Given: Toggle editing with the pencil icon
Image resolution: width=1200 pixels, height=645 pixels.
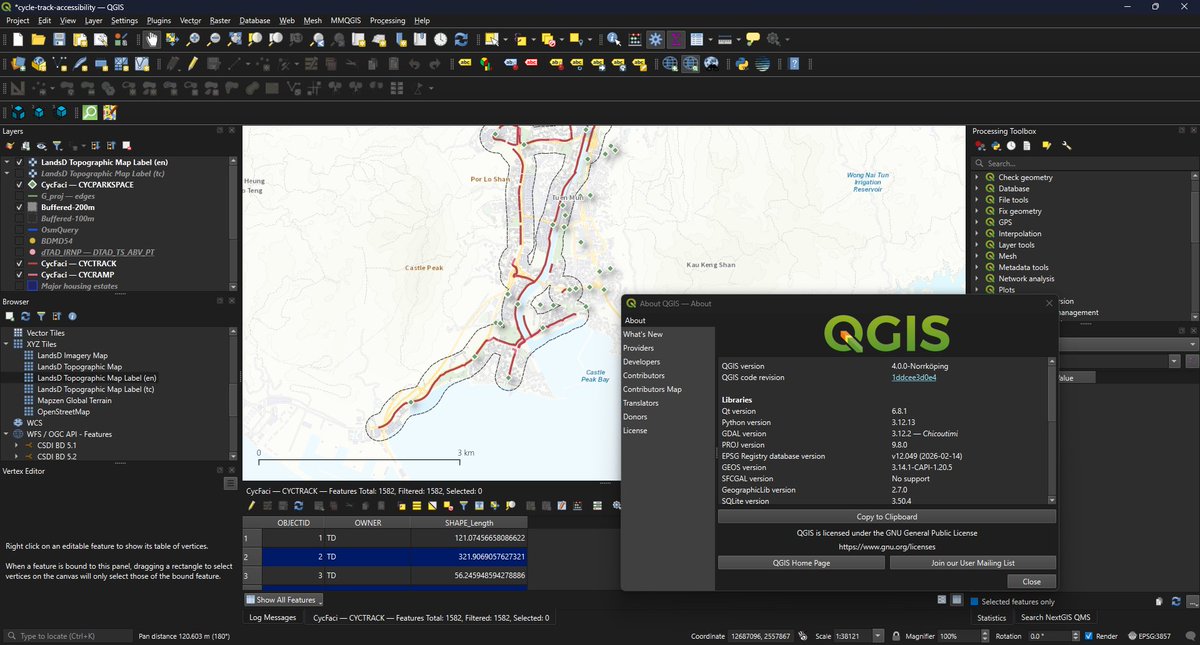Looking at the screenshot, I should point(193,64).
